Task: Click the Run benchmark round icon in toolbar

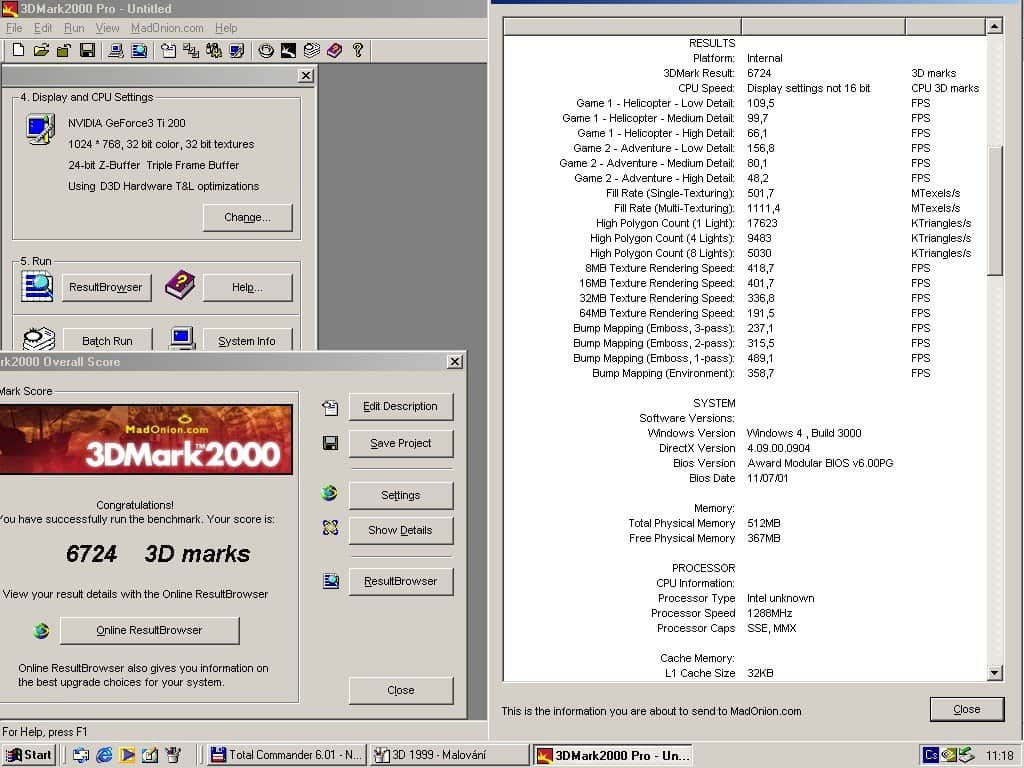Action: [265, 50]
